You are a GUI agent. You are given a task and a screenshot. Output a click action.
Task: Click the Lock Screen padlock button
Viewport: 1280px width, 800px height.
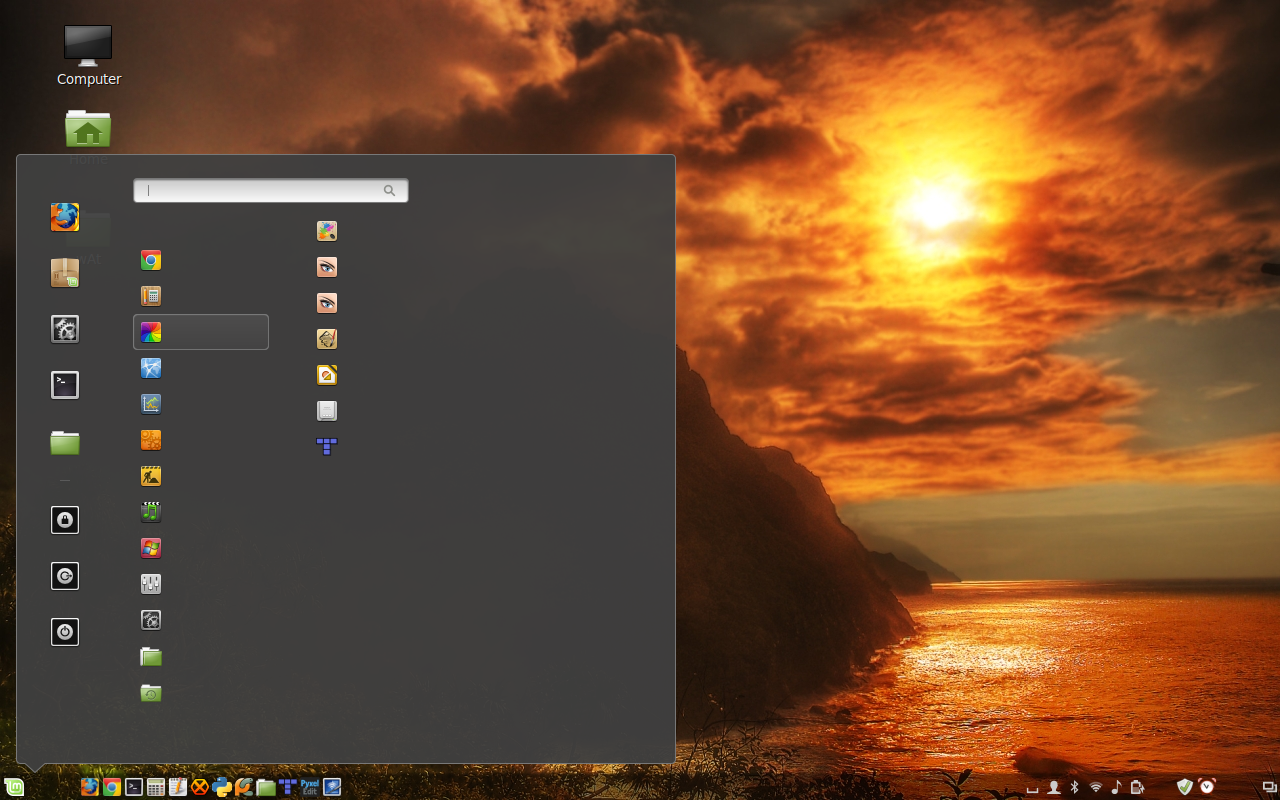pos(65,520)
